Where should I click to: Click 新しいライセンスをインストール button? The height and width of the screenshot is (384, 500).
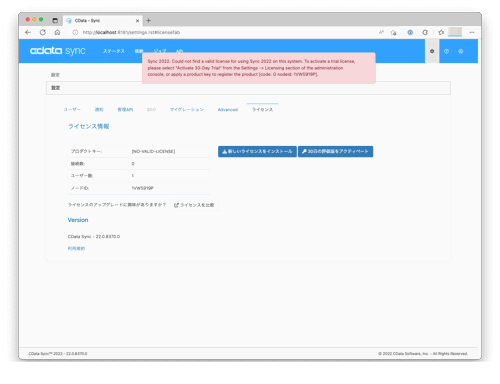[x=257, y=152]
